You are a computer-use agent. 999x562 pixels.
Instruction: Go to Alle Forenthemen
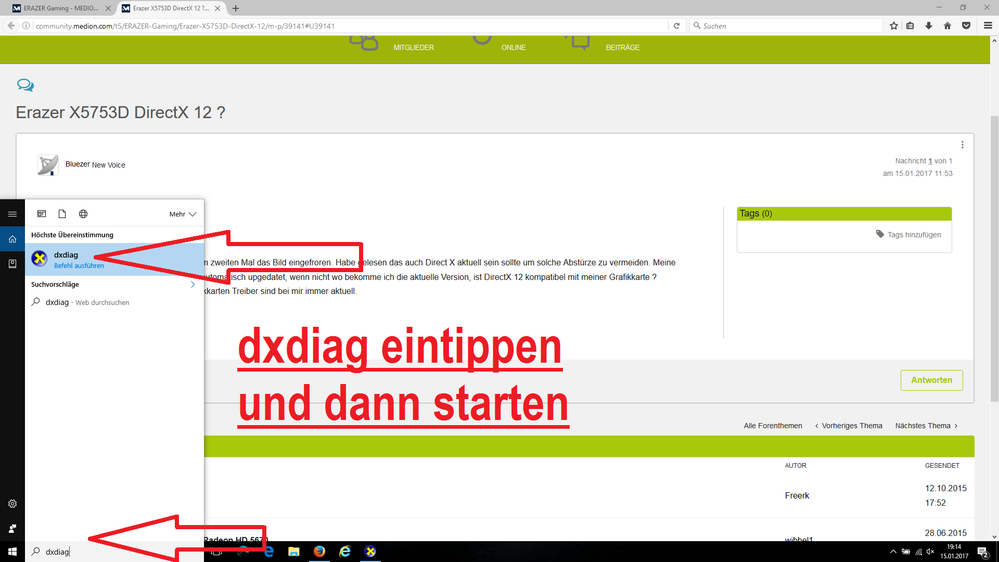[773, 426]
